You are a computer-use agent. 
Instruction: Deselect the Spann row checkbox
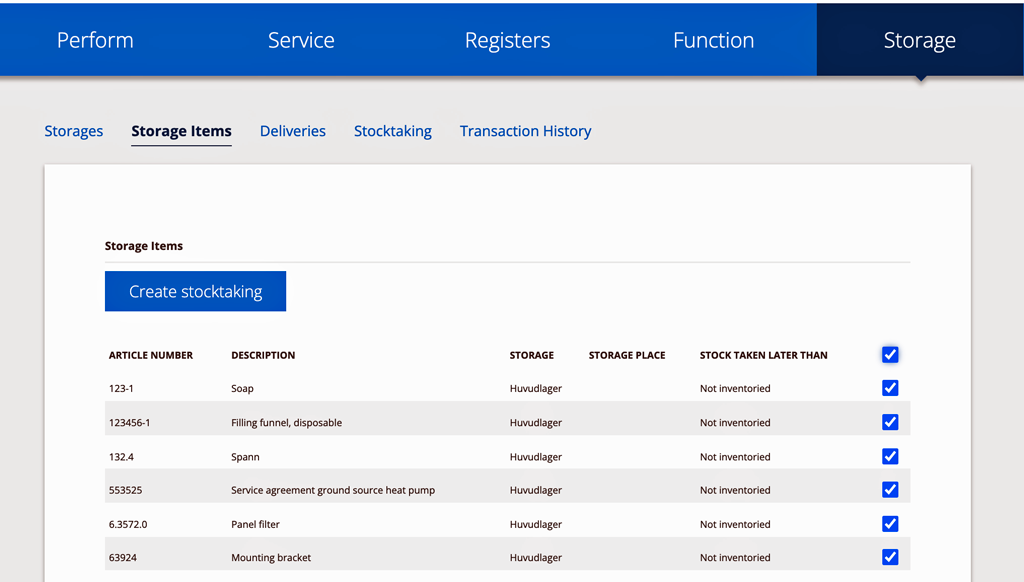(890, 456)
